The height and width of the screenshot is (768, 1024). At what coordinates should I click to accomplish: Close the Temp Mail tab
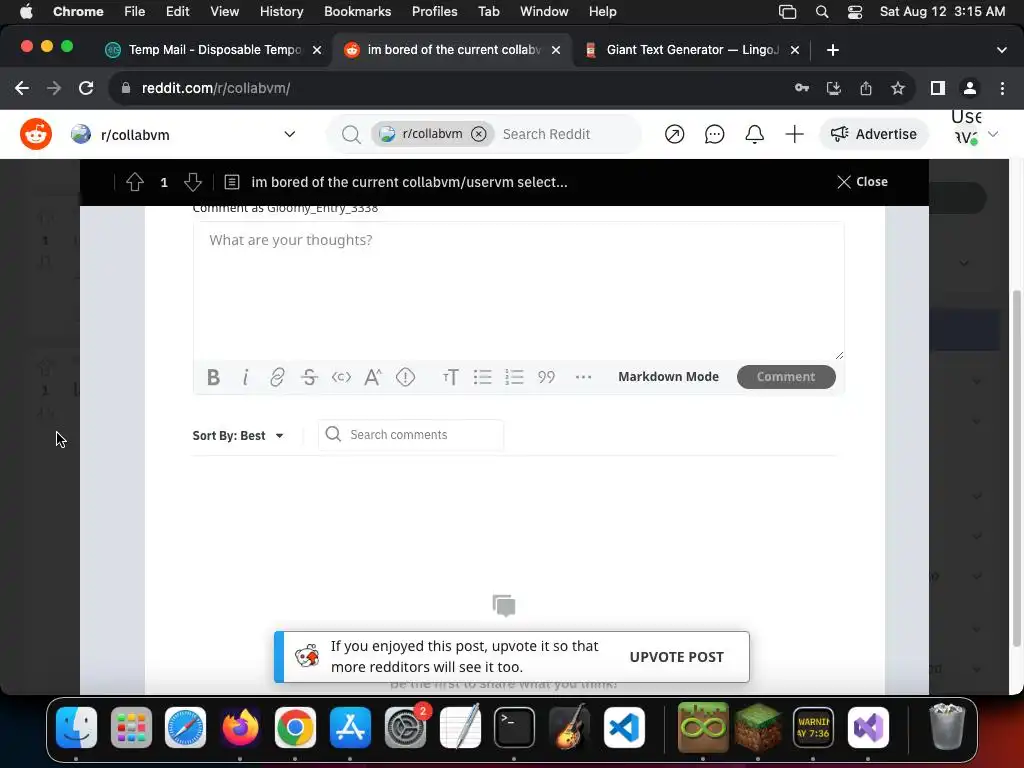(317, 50)
